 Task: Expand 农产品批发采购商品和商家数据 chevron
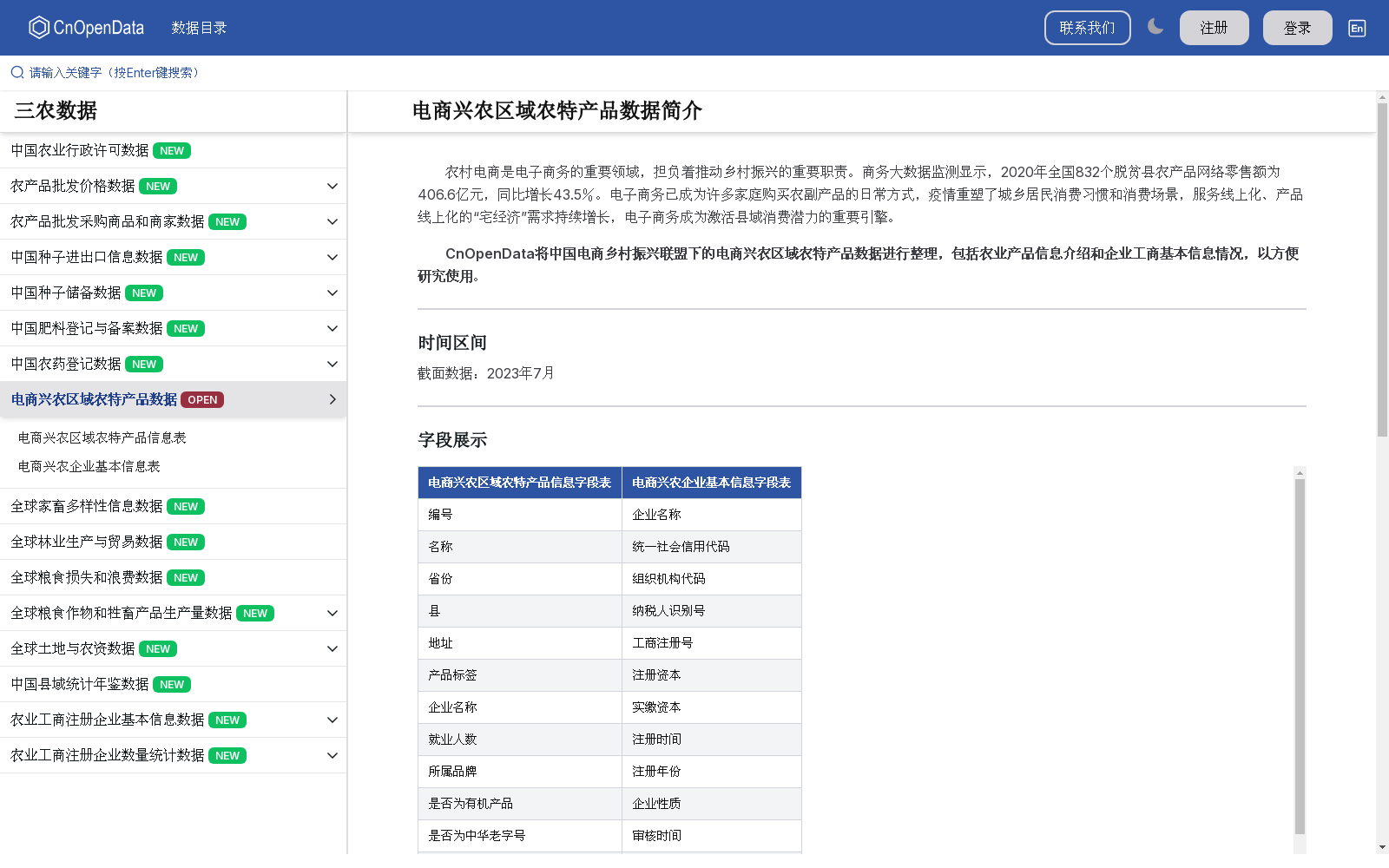coord(332,221)
